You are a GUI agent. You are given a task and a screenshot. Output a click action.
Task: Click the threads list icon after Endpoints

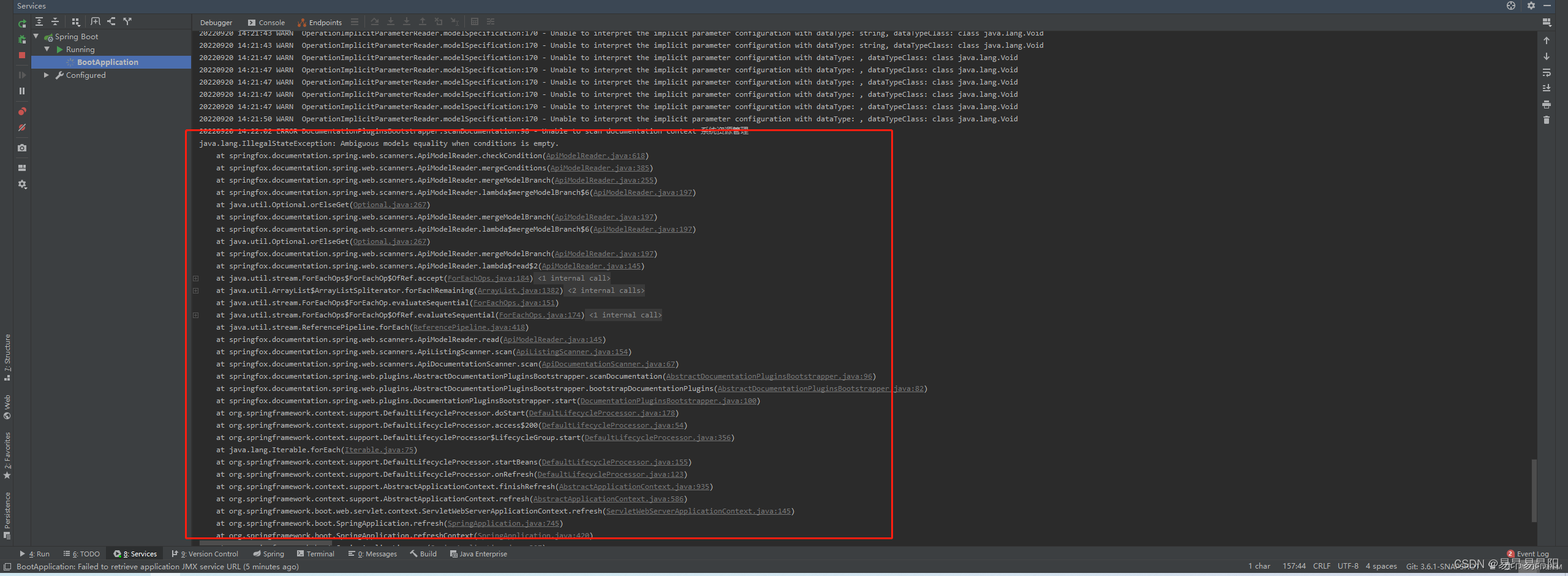(355, 22)
